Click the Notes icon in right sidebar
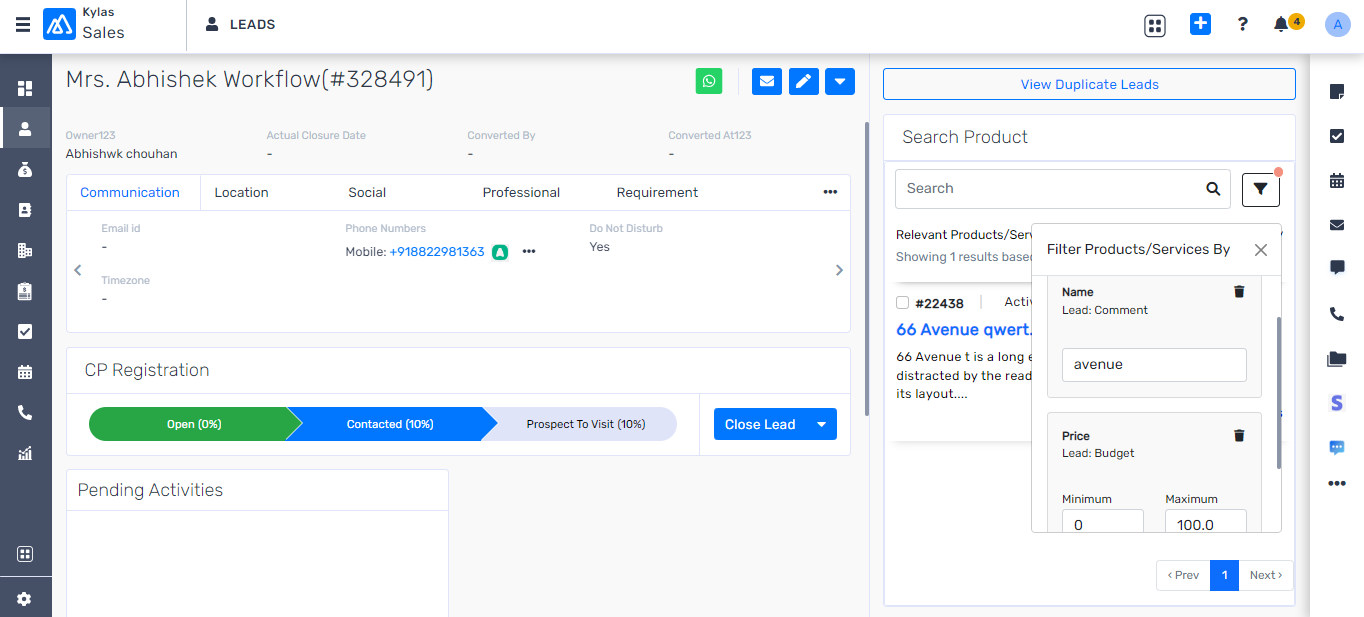Viewport: 1364px width, 617px height. 1337,93
